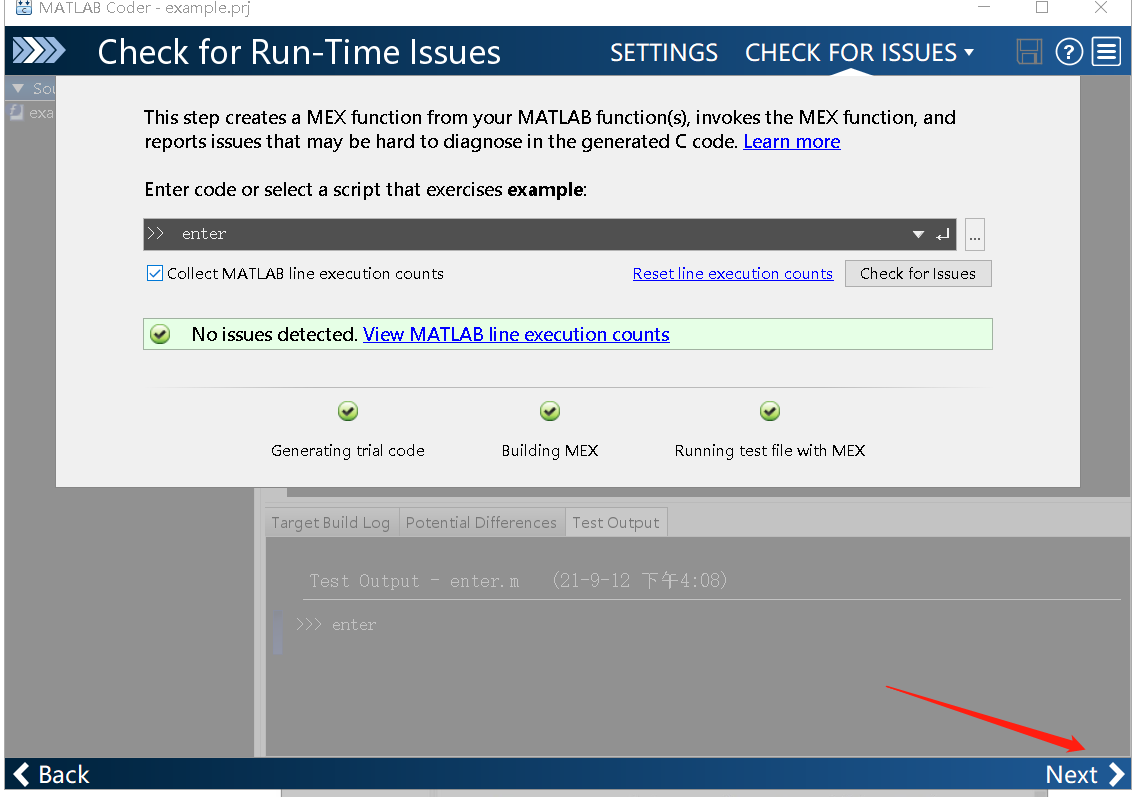Click the Reset line execution counts link
1146x797 pixels.
coord(732,273)
